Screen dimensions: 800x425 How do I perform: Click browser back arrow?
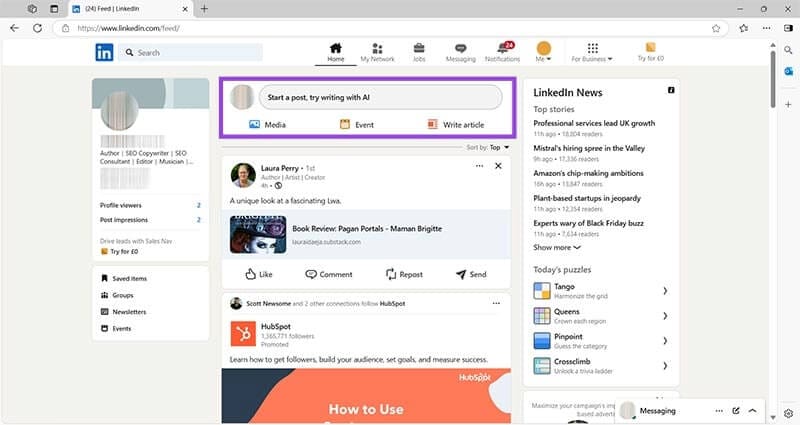[x=14, y=28]
